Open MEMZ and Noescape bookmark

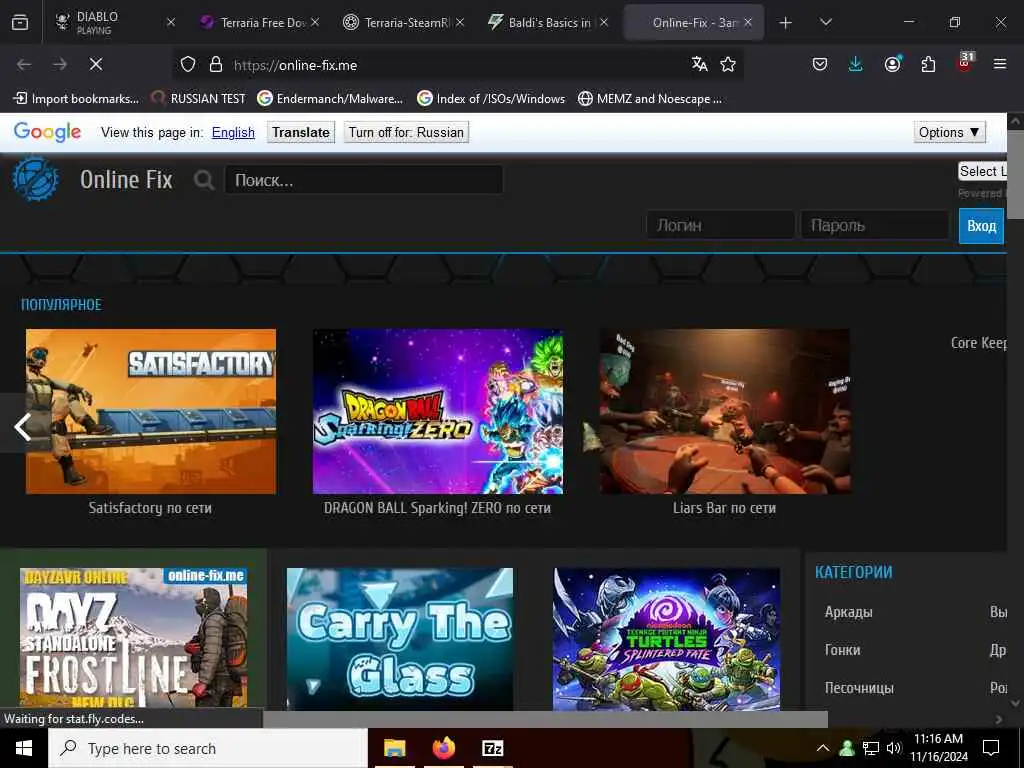click(650, 99)
